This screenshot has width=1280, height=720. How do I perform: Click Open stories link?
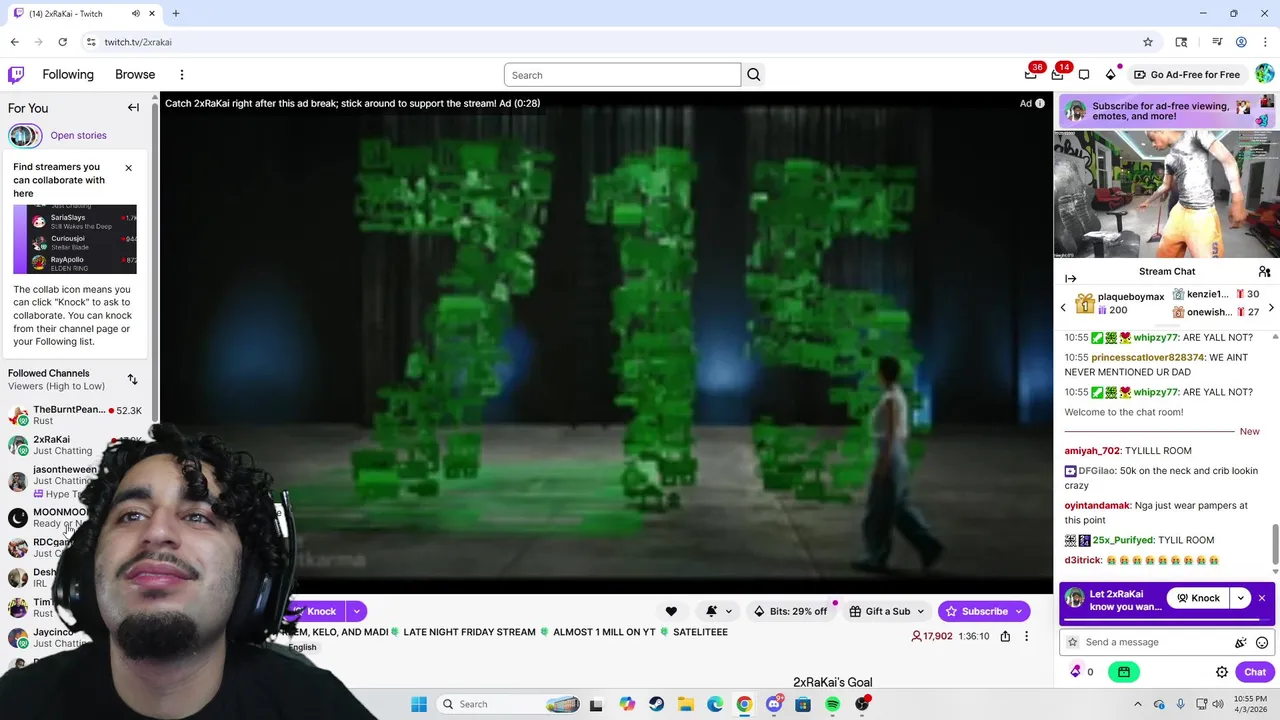point(78,136)
